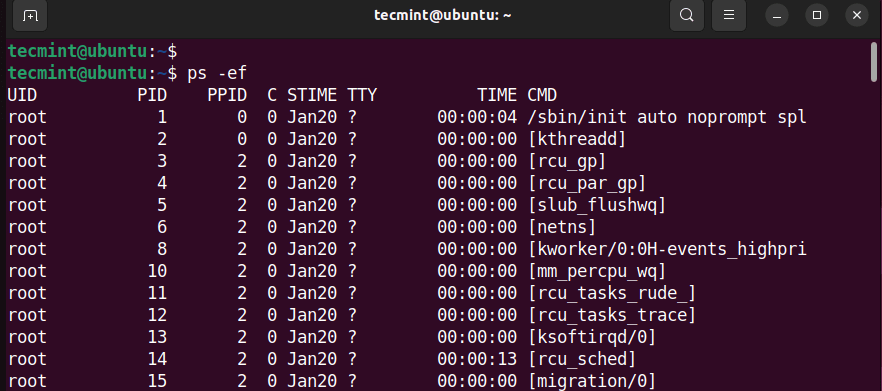
Task: Click the [rcu_sched] process entry
Action: (x=582, y=358)
